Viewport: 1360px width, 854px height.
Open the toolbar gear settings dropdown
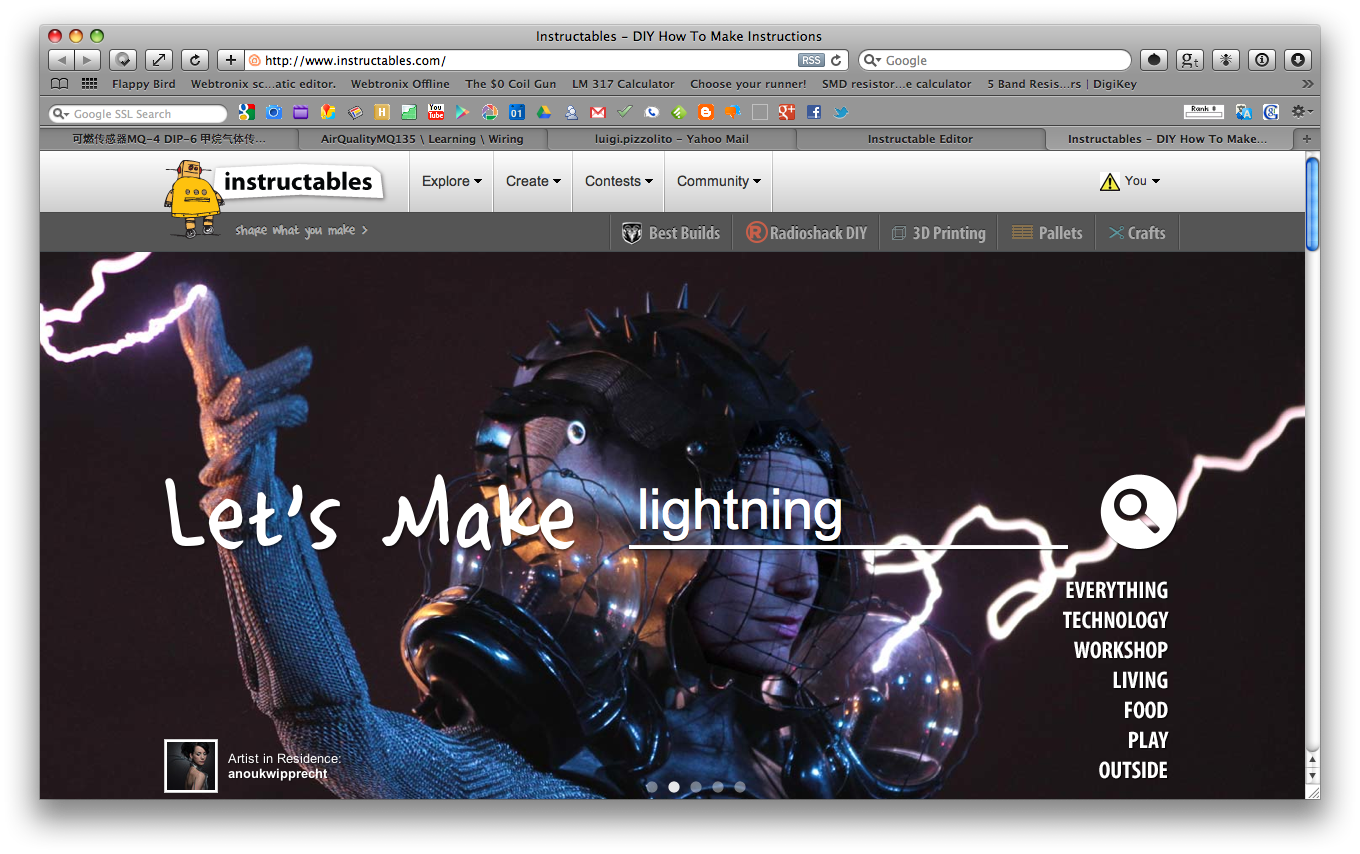[x=1301, y=112]
